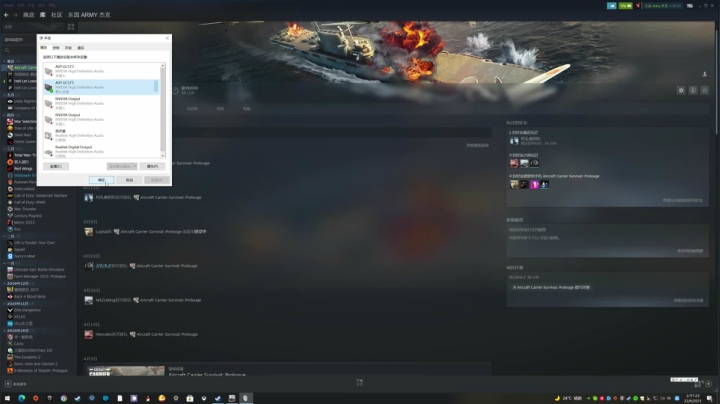The width and height of the screenshot is (720, 404).
Task: Click the Garry's Mod game icon in library
Action: tap(10, 256)
